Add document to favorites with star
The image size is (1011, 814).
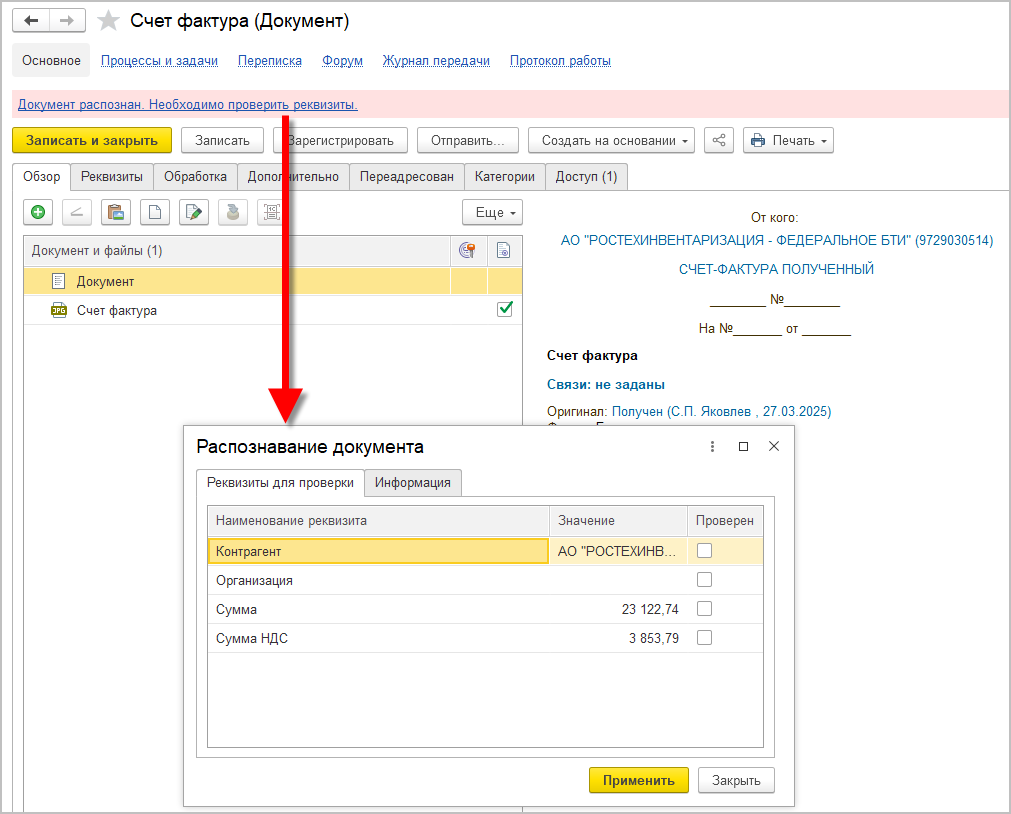point(109,22)
